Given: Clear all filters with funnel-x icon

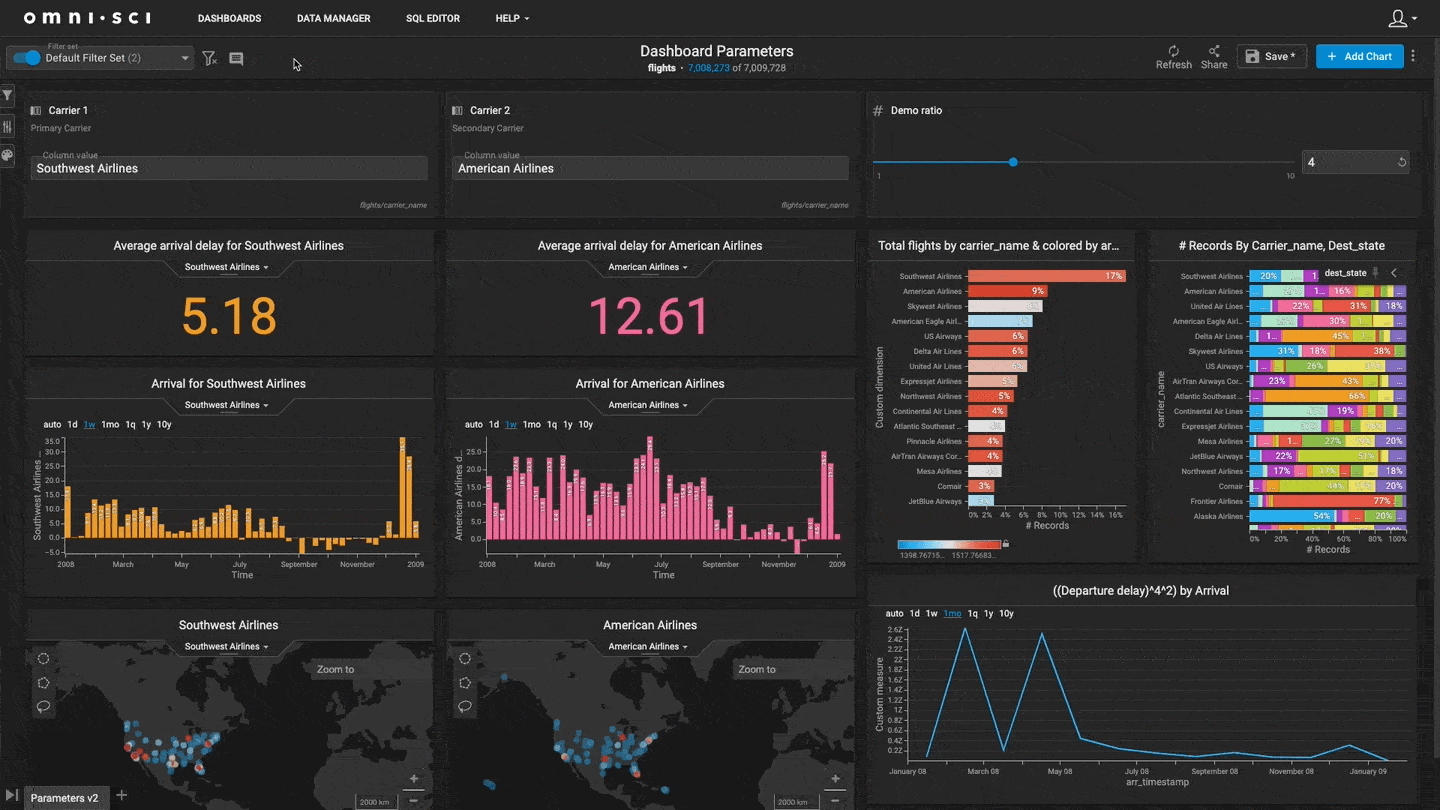Looking at the screenshot, I should [209, 58].
